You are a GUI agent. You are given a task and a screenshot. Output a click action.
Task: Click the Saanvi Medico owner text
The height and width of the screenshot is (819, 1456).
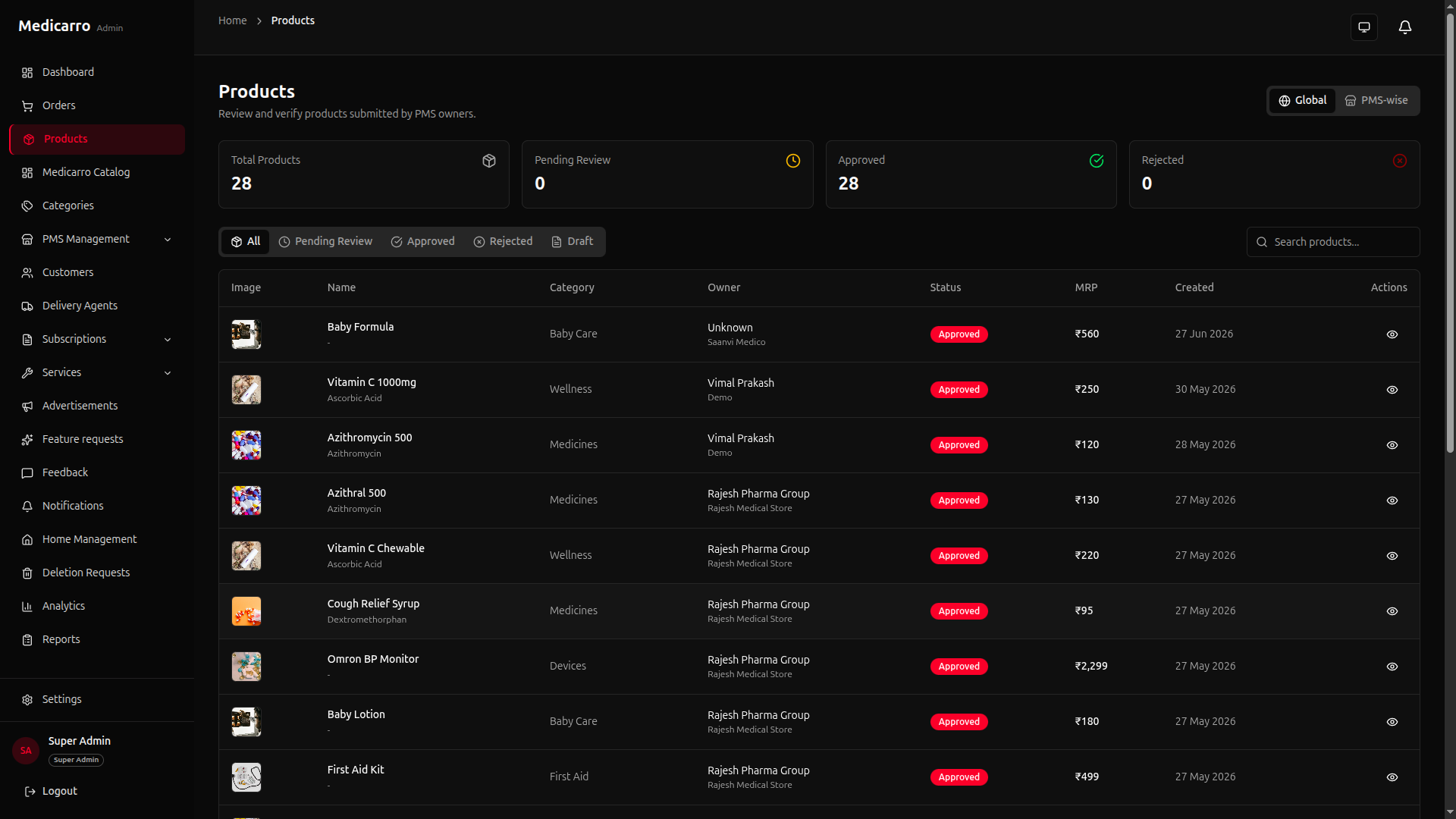(x=736, y=343)
